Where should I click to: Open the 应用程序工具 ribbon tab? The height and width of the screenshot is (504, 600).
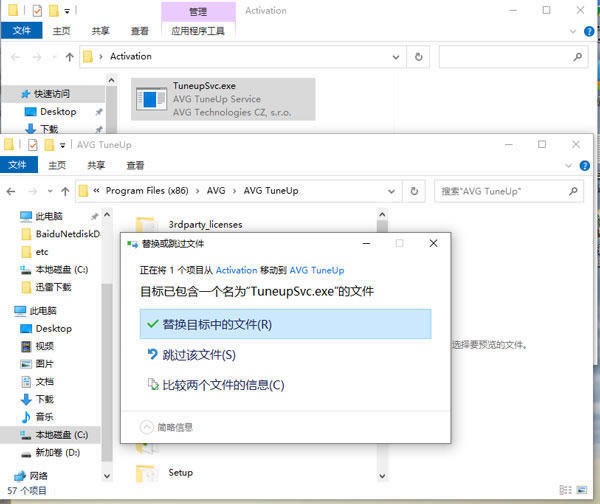click(198, 31)
